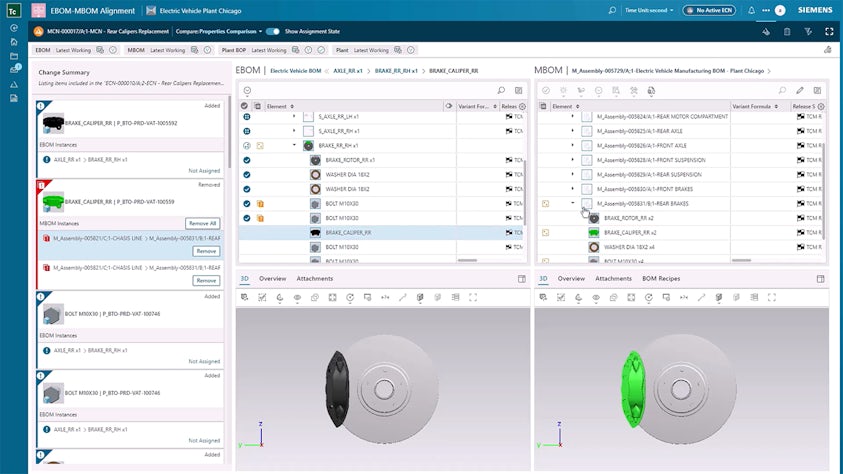Click the global search magnifier in header

pyautogui.click(x=612, y=10)
